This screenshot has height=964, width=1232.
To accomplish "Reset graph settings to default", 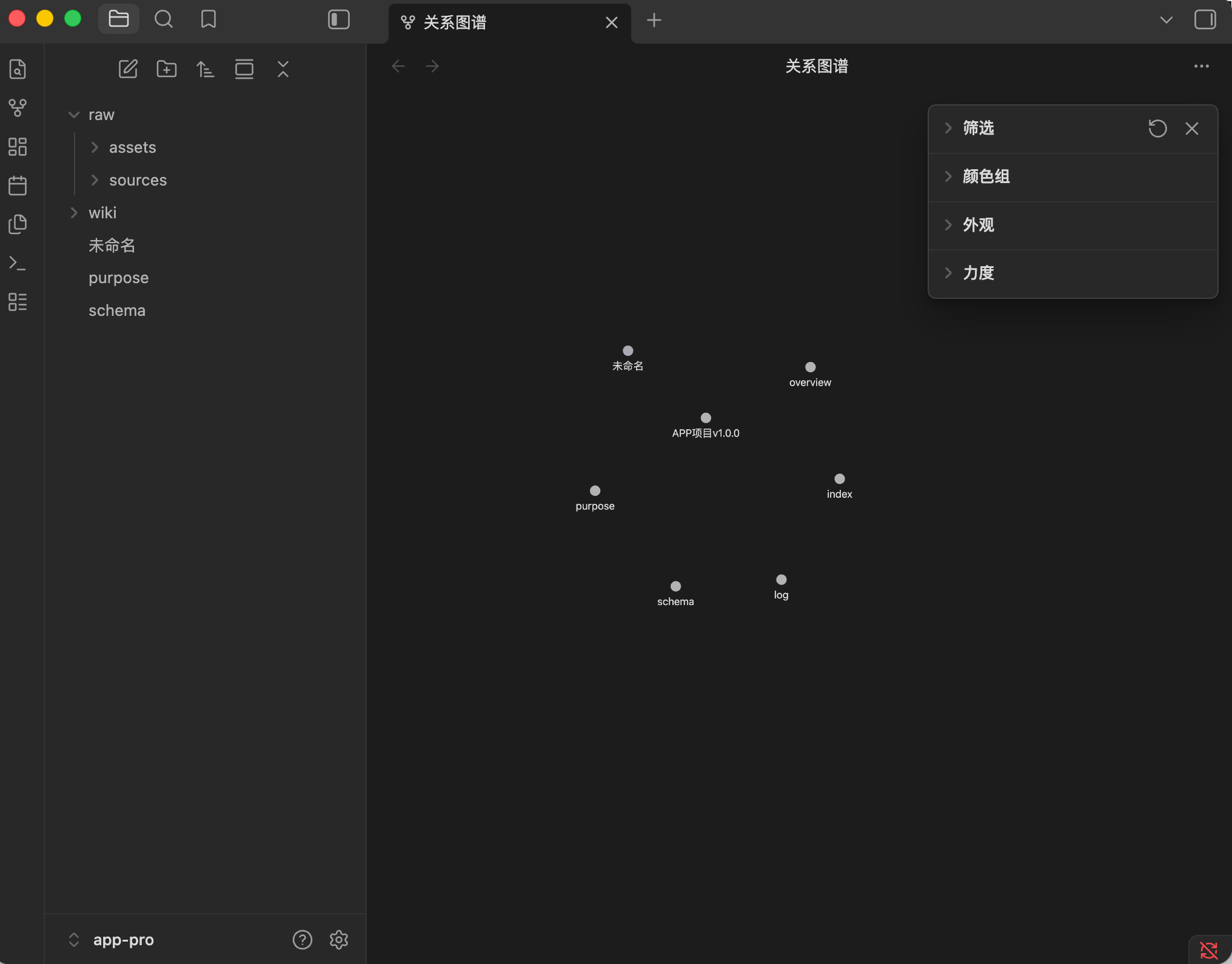I will (1157, 129).
